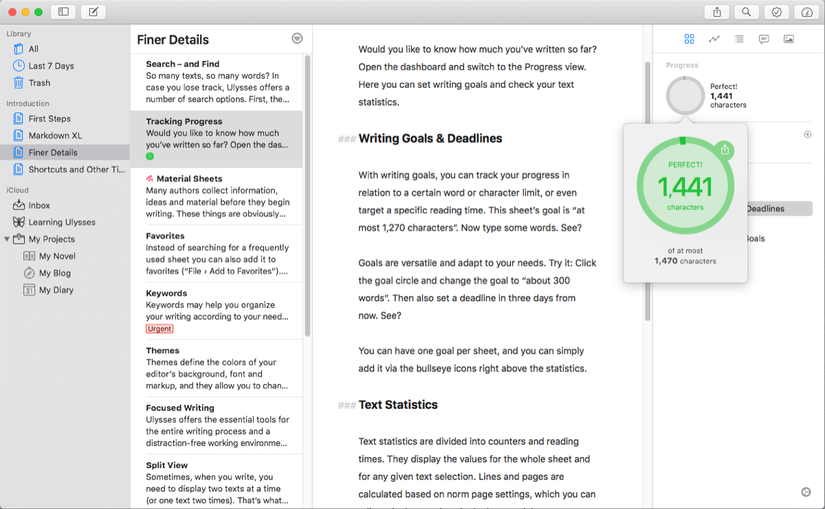Select the highlighted Deadlines outline entry
Image resolution: width=825 pixels, height=509 pixels.
pos(779,208)
